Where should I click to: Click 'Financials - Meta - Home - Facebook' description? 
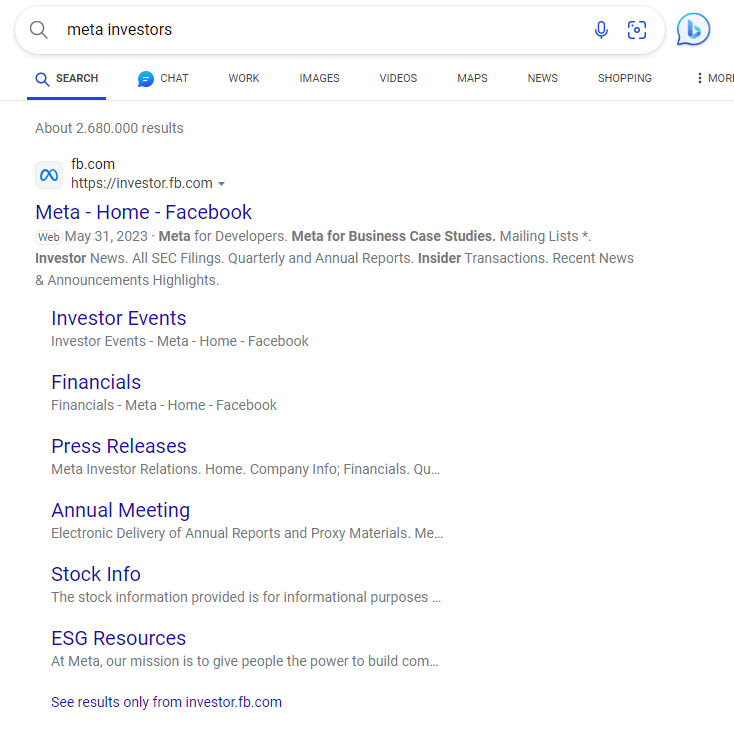pos(164,405)
